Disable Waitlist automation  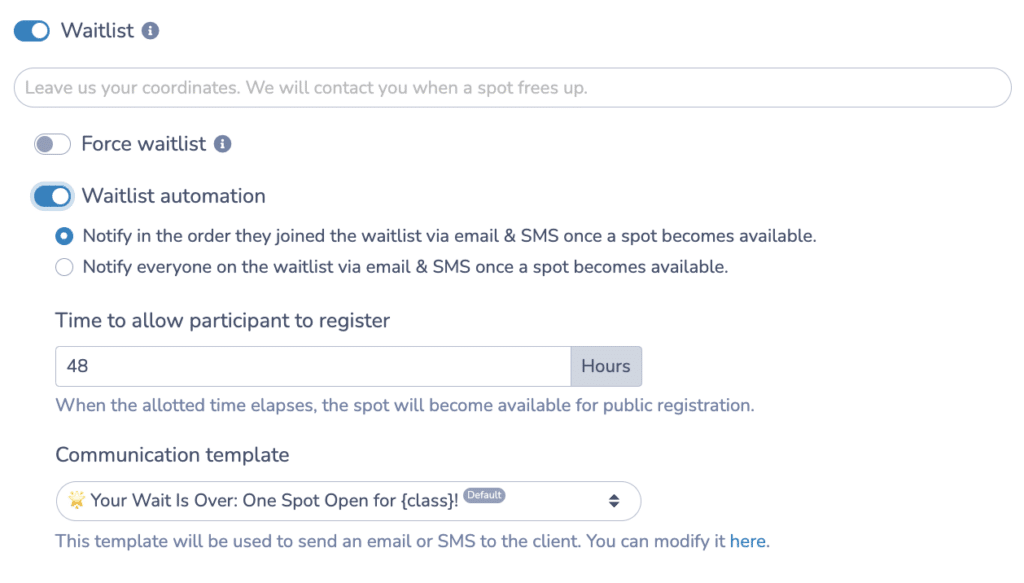click(x=52, y=196)
